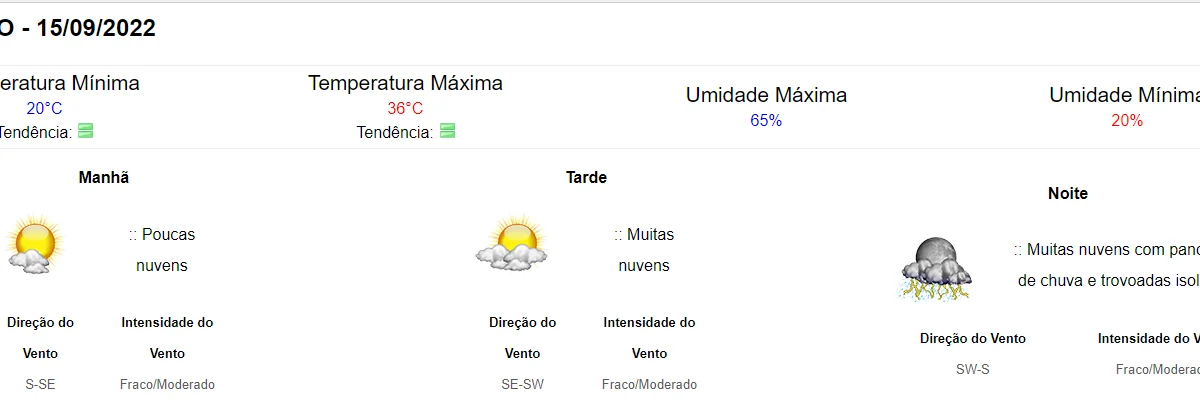Click the Umidade Máxima label
This screenshot has height=413, width=1200.
(x=766, y=95)
